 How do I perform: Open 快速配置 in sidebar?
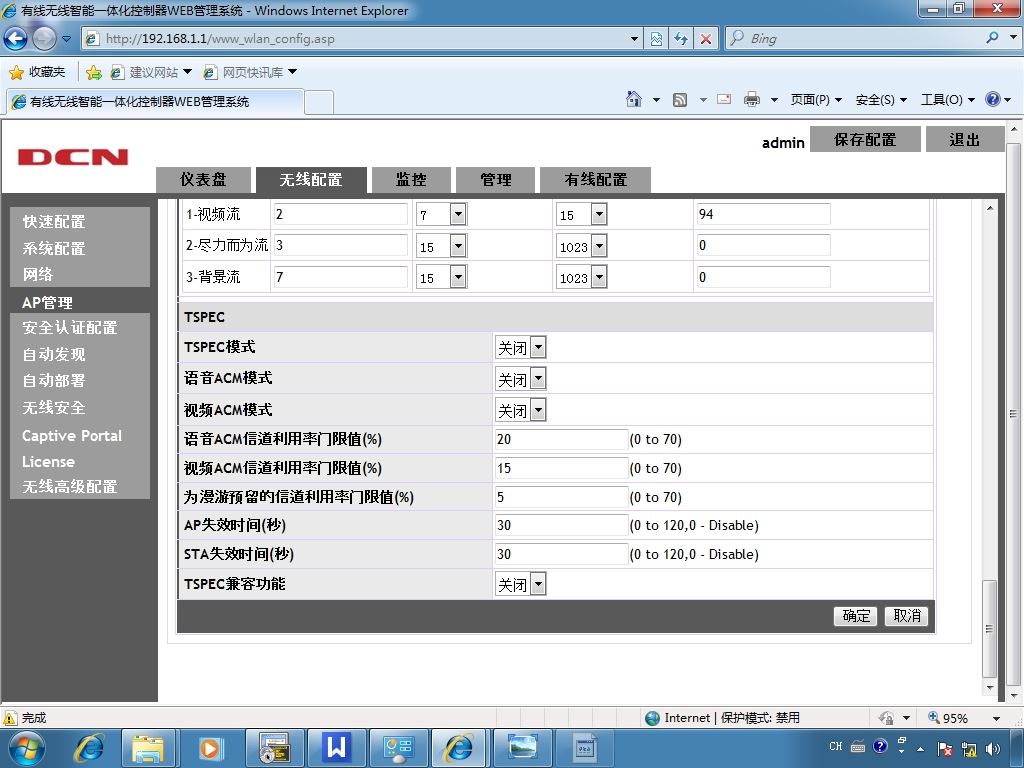coord(54,221)
